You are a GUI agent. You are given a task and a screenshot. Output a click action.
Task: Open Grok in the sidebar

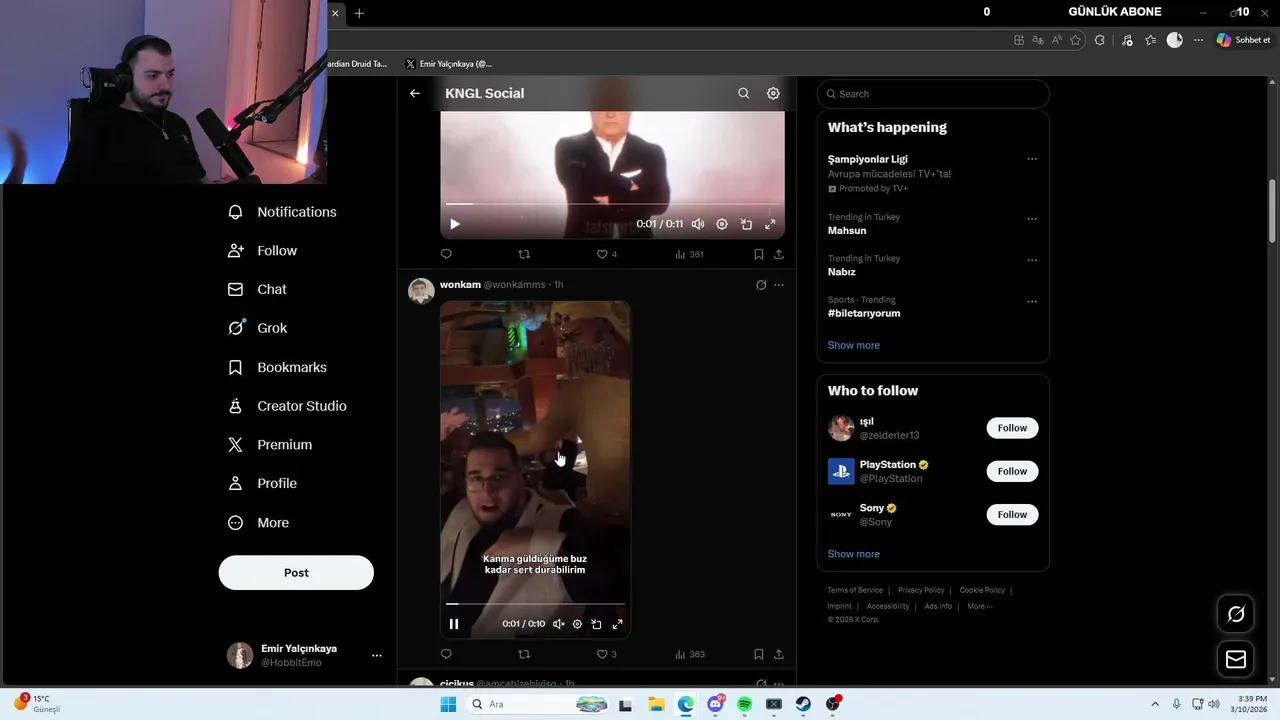pos(257,328)
